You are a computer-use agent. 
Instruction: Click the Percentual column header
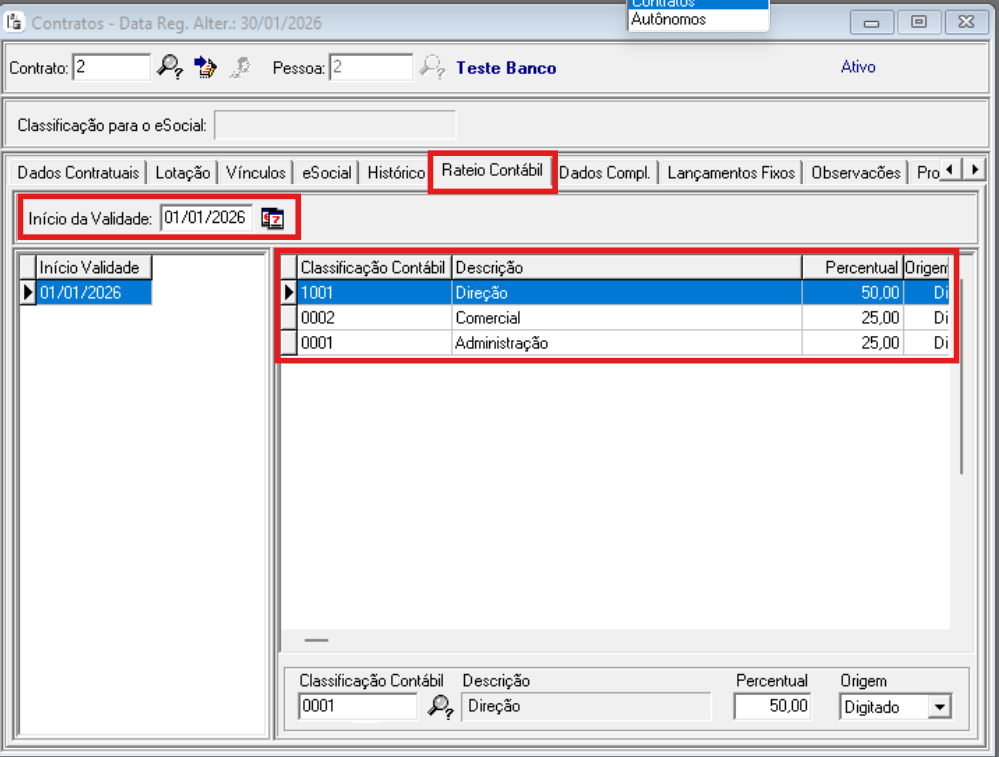[852, 267]
